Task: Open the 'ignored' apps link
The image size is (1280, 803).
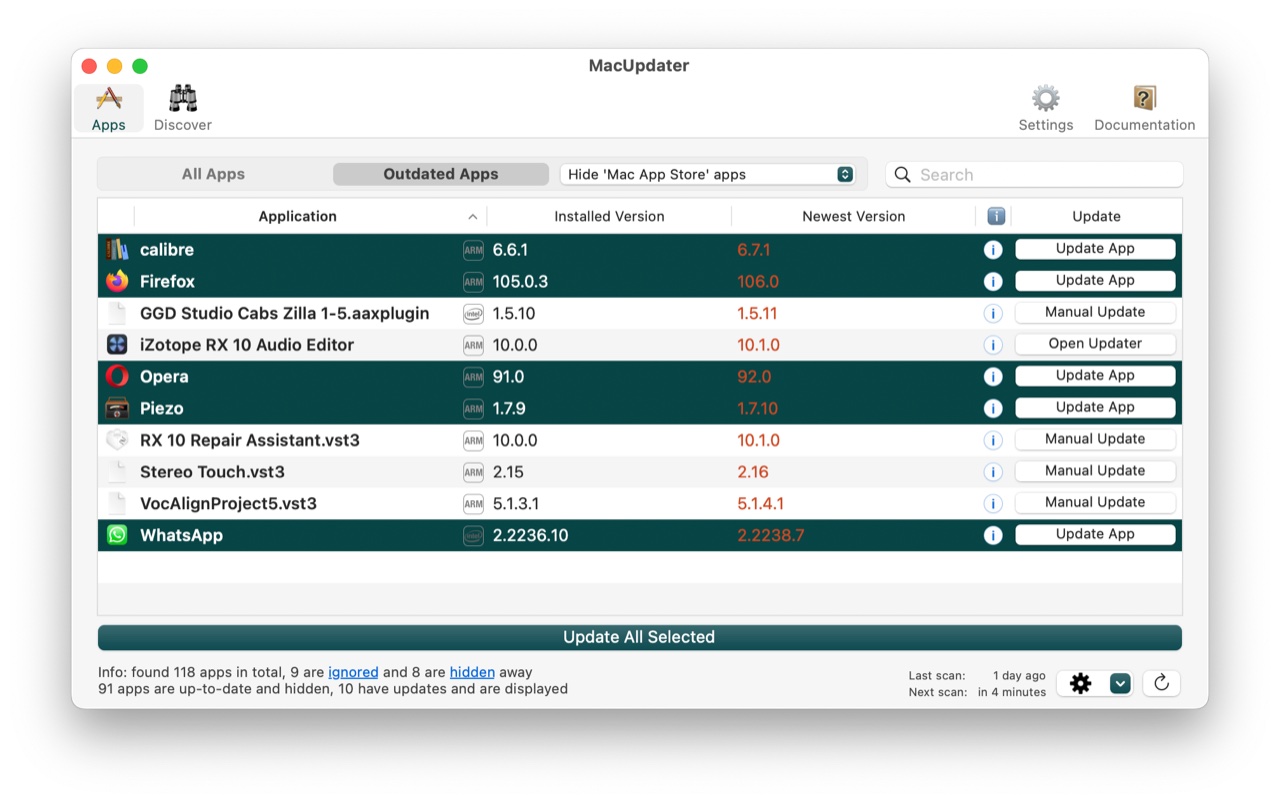Action: pyautogui.click(x=353, y=672)
